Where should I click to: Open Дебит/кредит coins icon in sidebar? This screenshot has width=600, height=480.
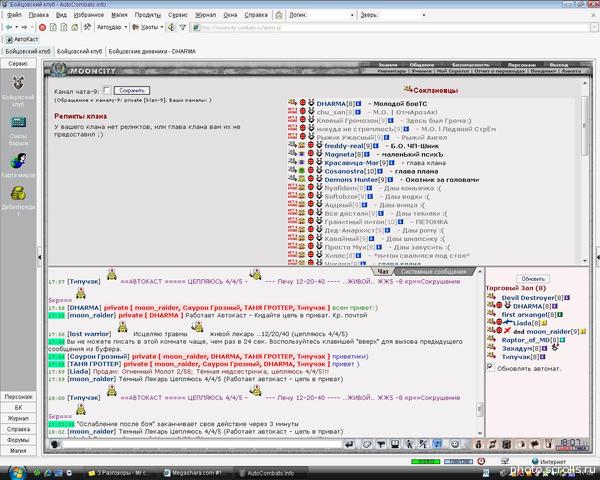tap(18, 194)
